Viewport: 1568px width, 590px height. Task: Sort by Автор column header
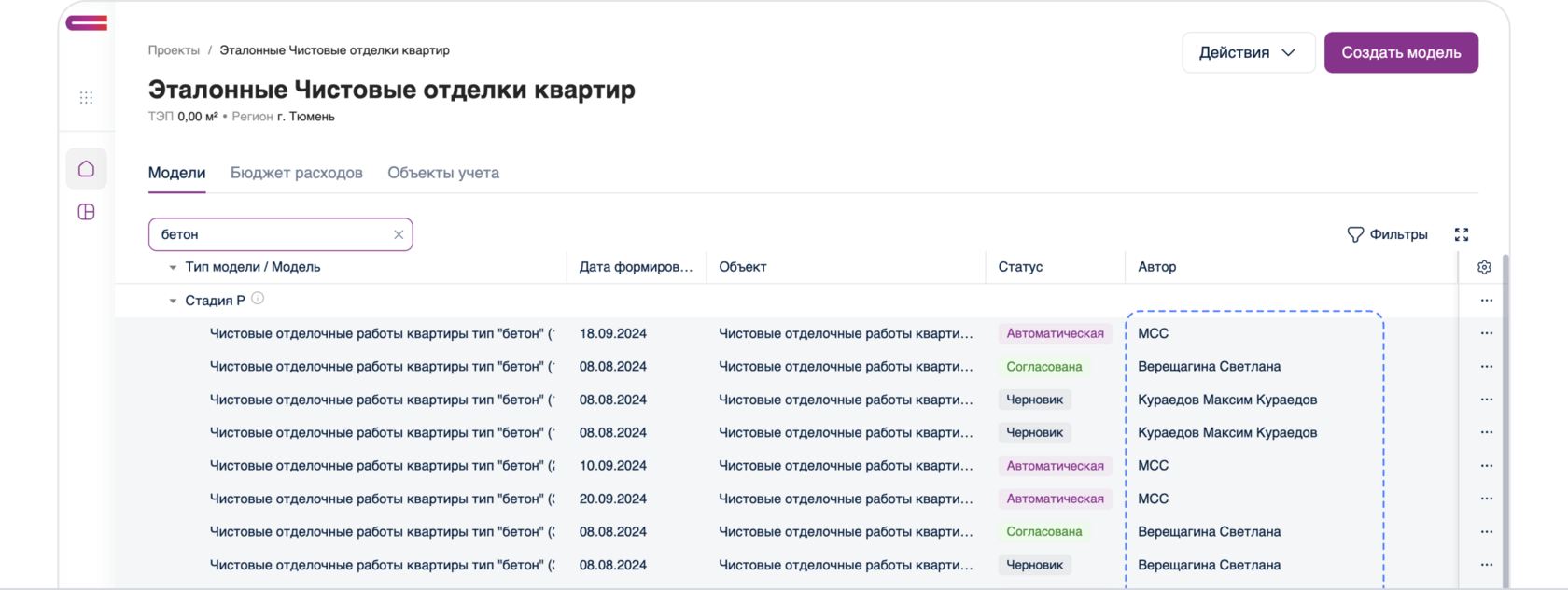click(x=1292, y=267)
